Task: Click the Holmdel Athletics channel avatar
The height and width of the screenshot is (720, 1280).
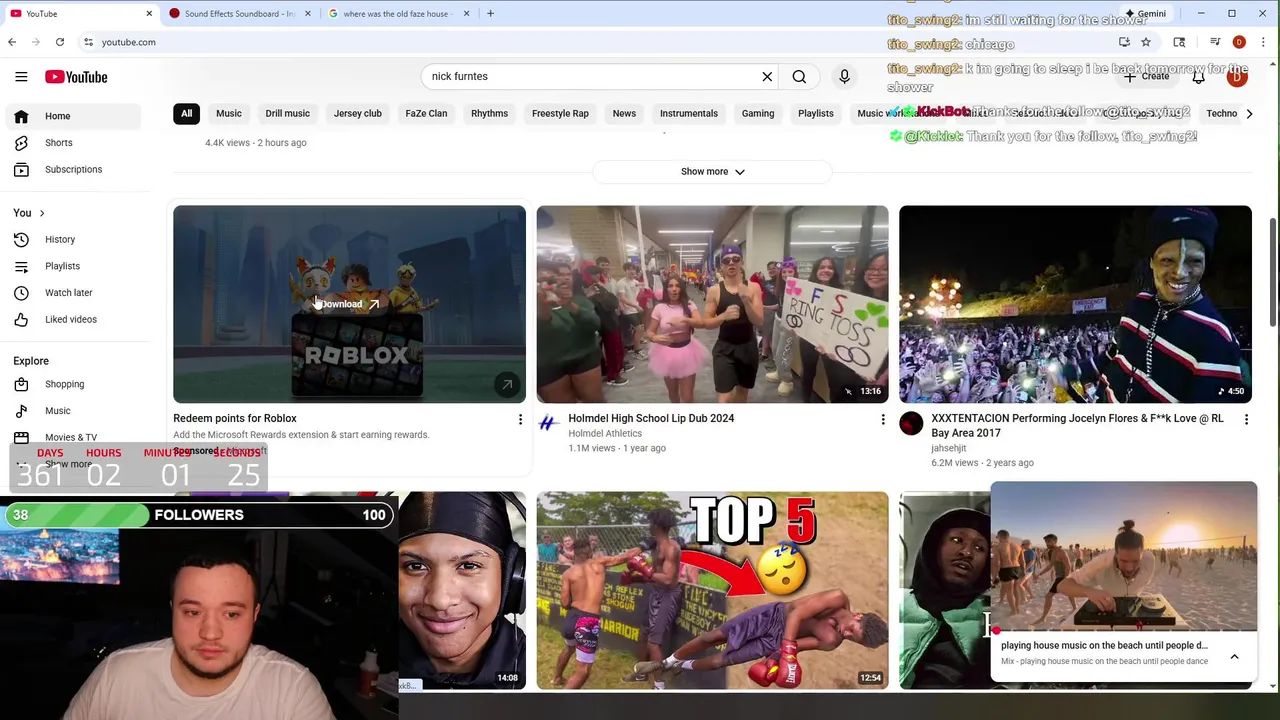Action: click(547, 423)
